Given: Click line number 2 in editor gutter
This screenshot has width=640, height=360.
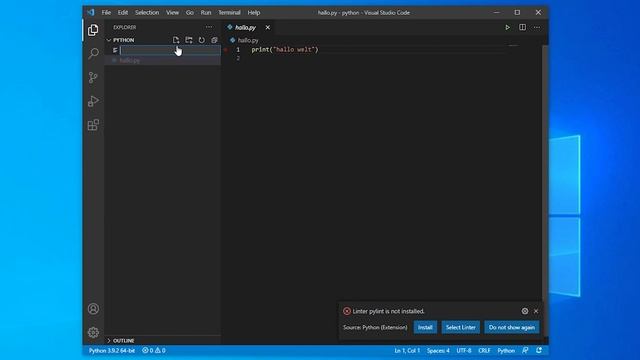Looking at the screenshot, I should coord(238,58).
